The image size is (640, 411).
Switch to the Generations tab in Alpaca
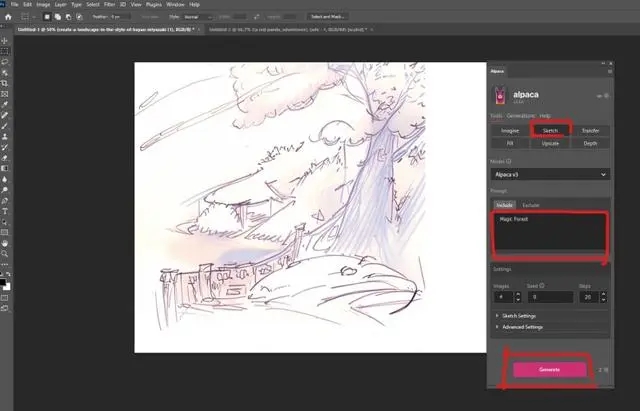tap(520, 116)
